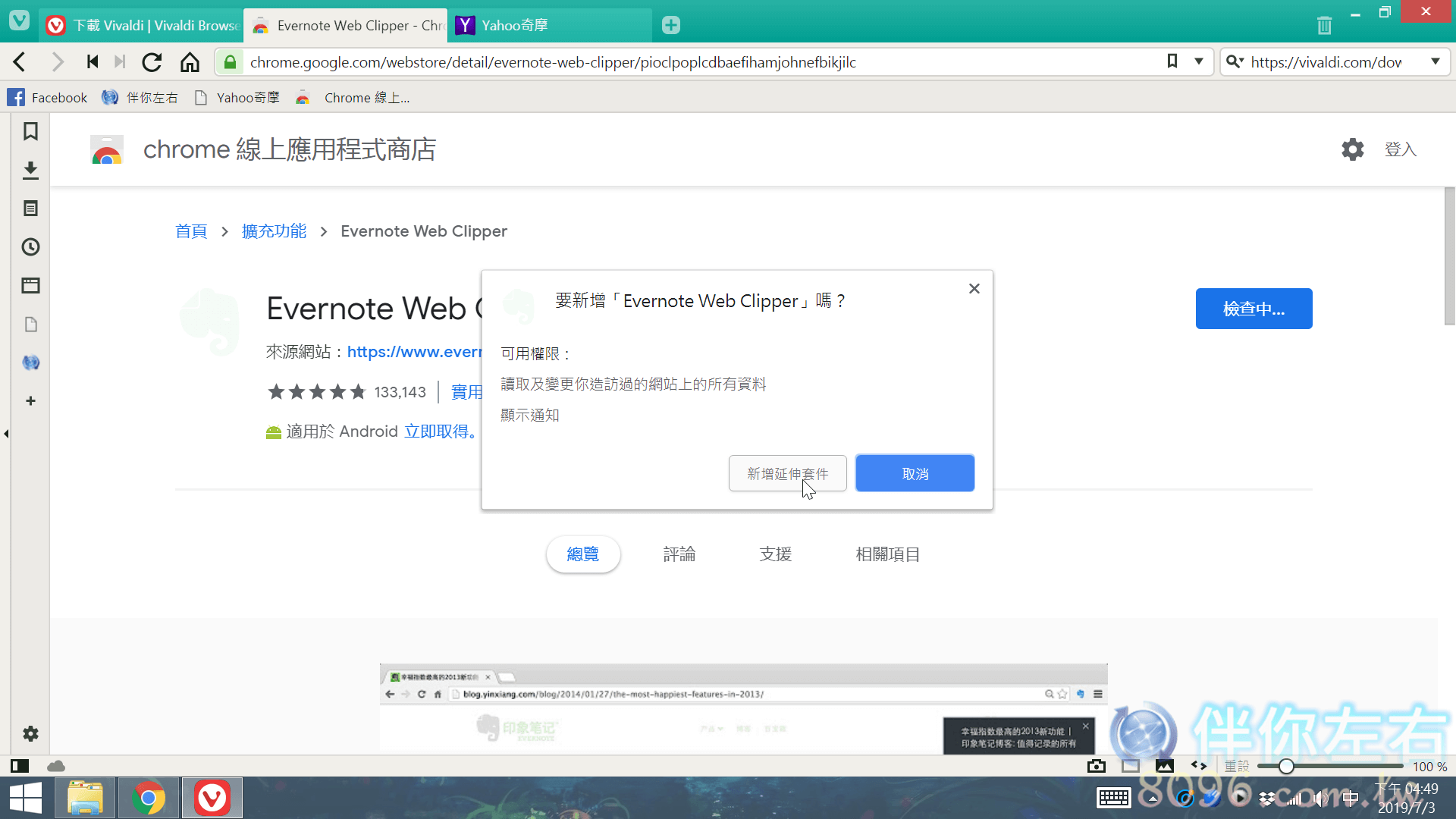Click 登入 to sign in
The image size is (1456, 819).
[1401, 149]
